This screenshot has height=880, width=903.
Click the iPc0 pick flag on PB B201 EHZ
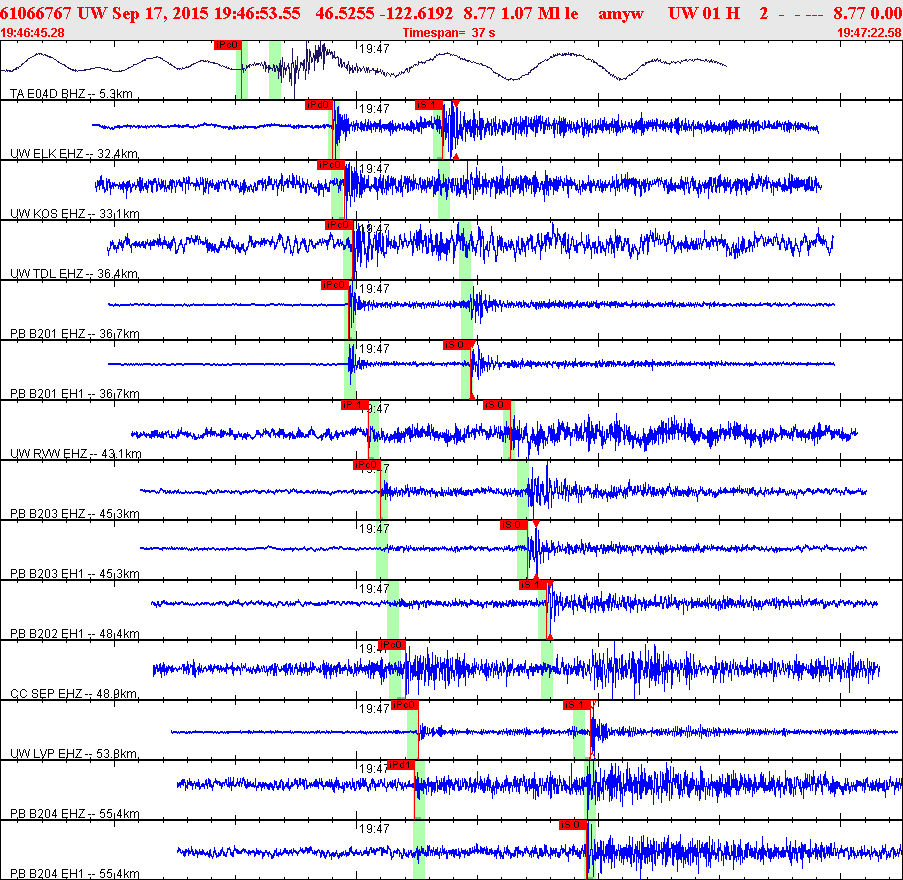pyautogui.click(x=335, y=285)
